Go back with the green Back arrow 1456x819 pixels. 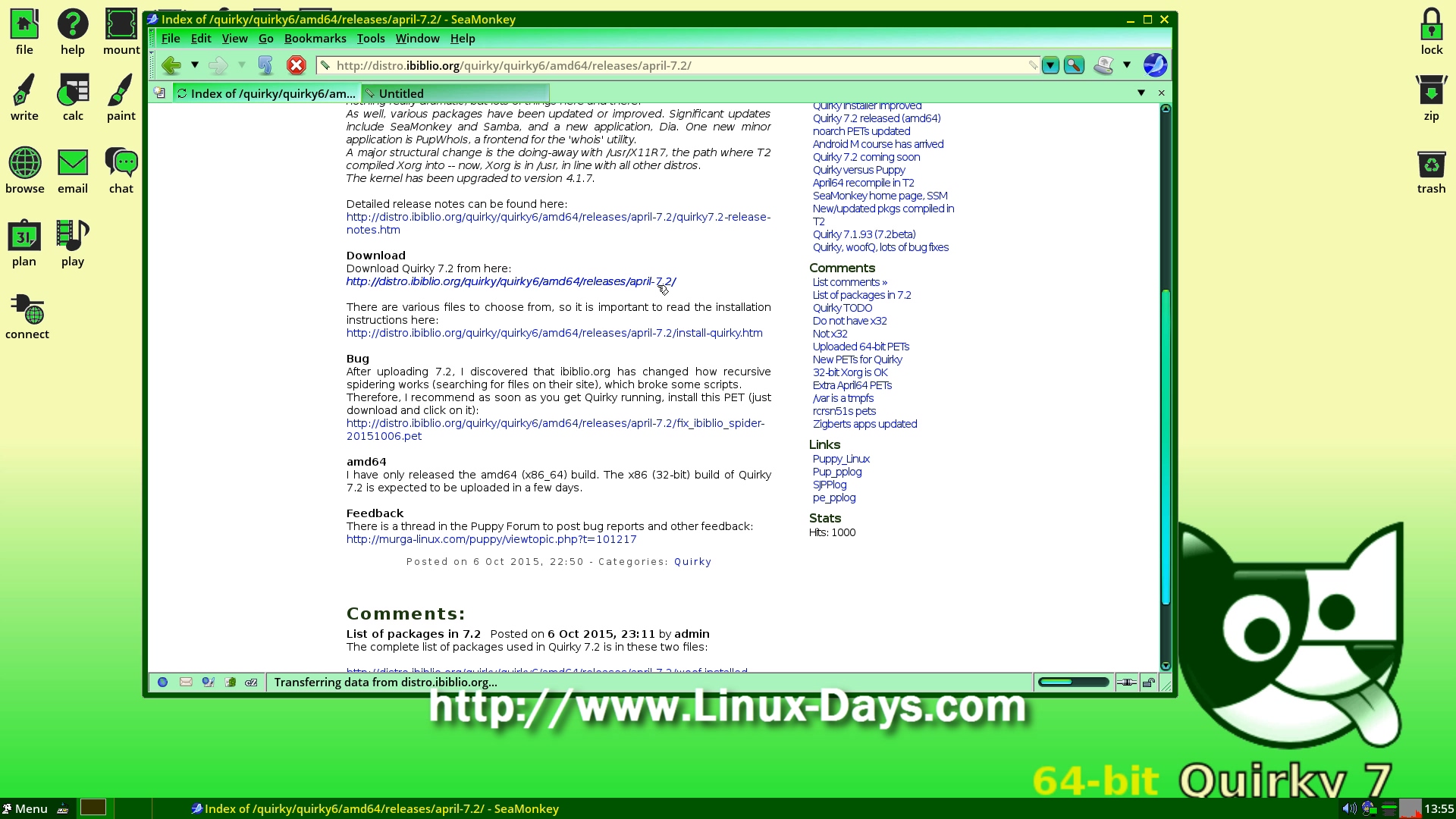[x=171, y=65]
